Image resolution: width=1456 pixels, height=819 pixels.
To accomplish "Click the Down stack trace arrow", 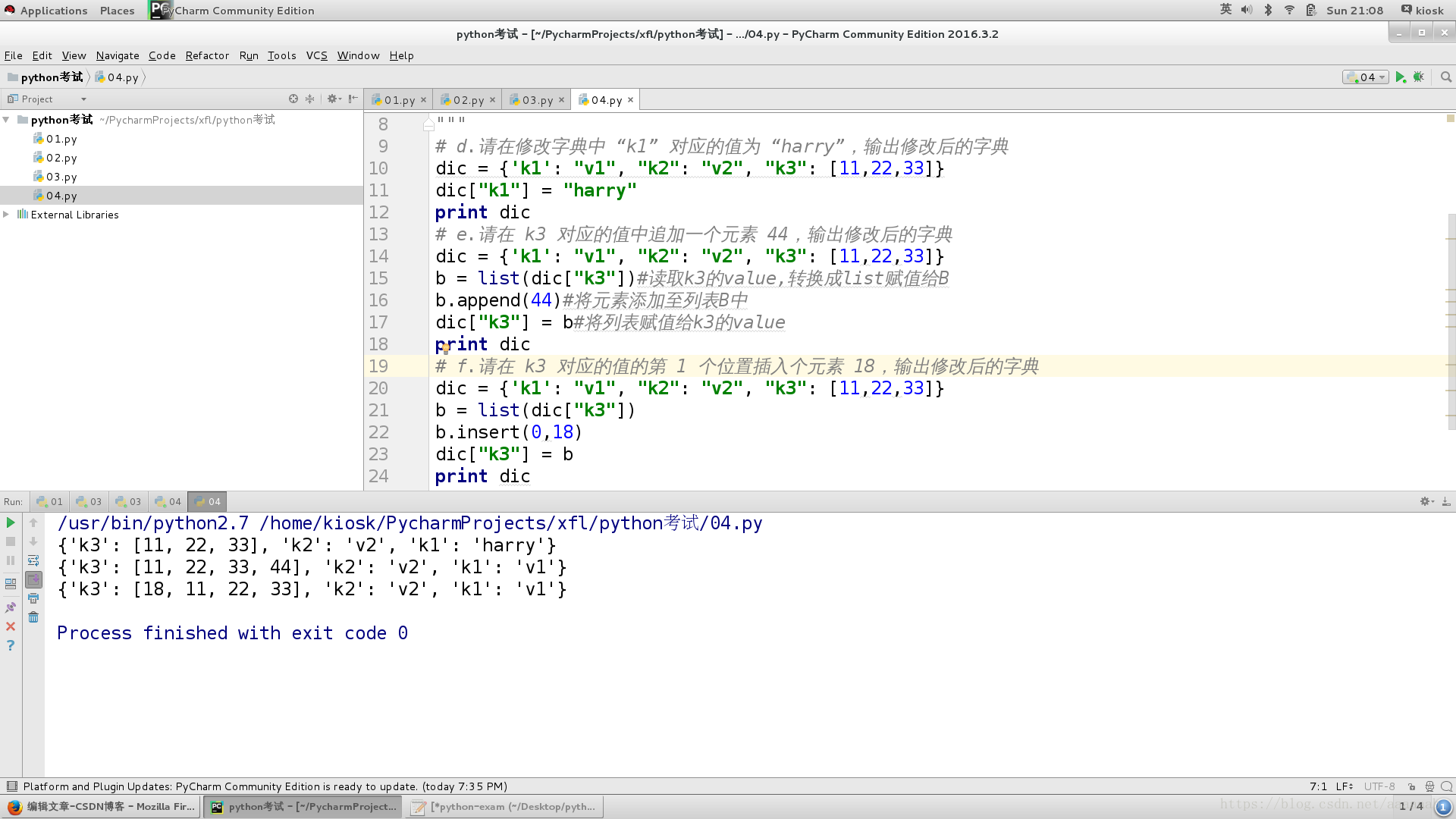I will click(x=33, y=541).
